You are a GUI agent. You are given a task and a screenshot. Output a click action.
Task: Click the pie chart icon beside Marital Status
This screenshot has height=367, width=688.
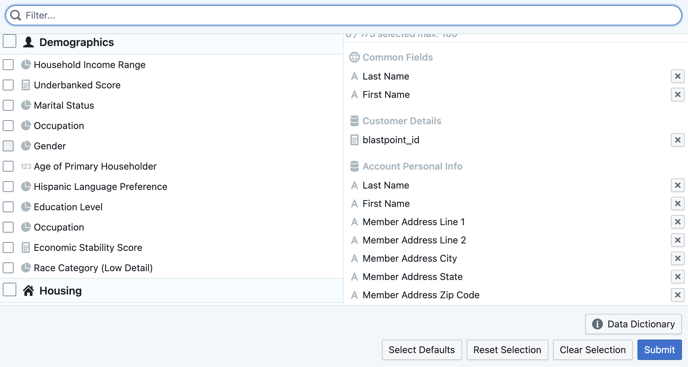26,105
